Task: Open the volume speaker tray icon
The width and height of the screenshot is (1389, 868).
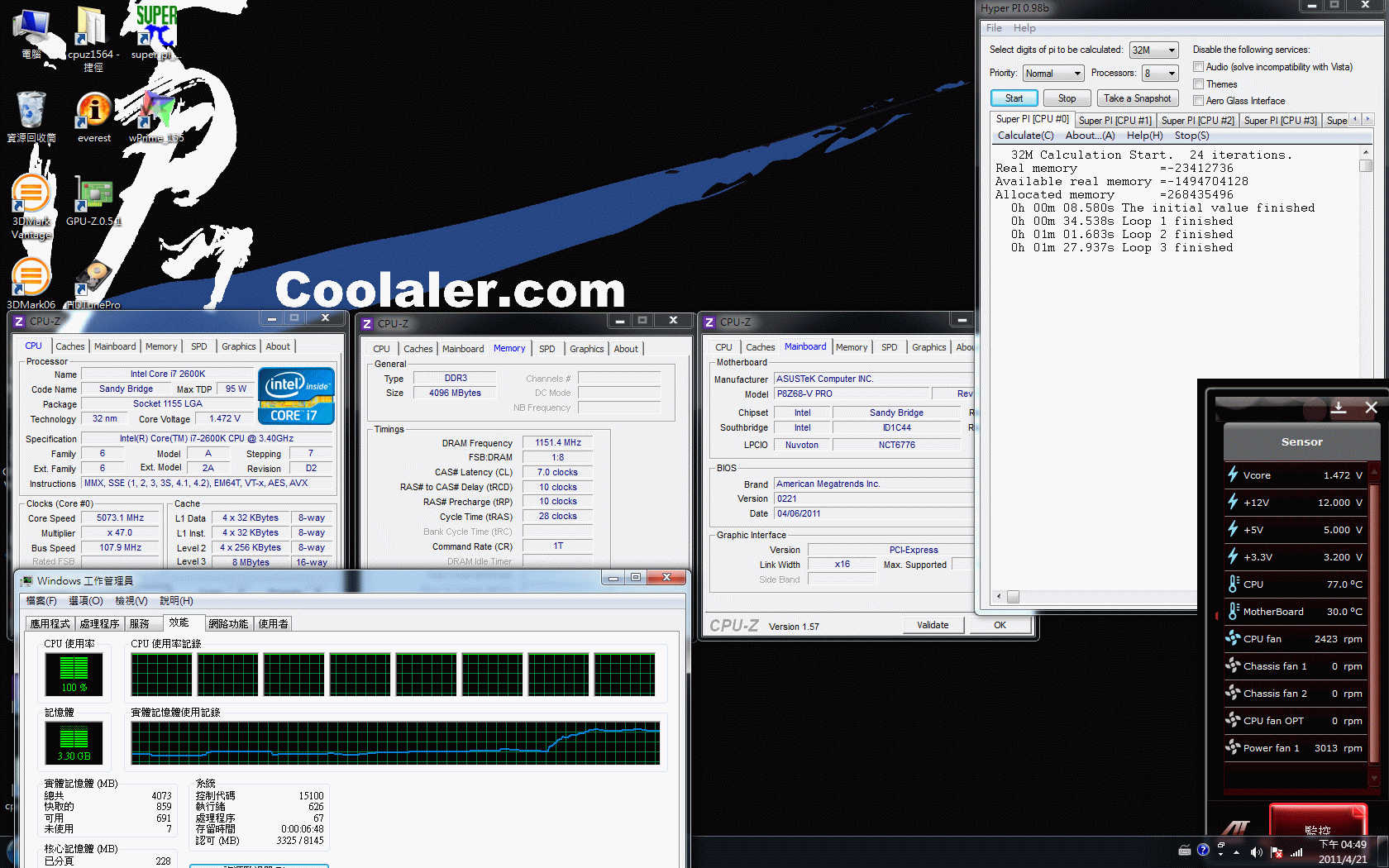Action: click(x=1257, y=851)
